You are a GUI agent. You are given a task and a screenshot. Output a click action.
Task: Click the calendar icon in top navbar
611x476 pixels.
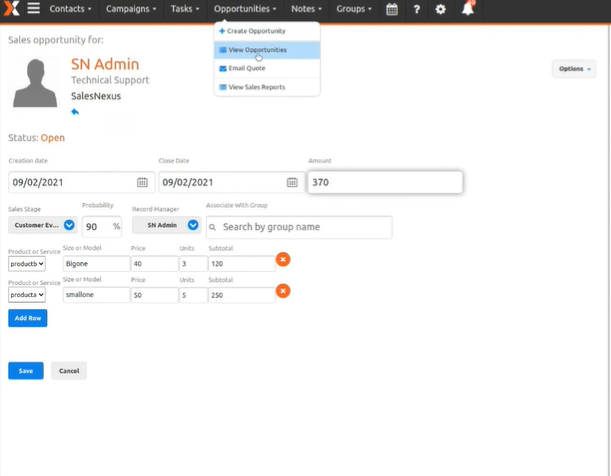coord(392,9)
